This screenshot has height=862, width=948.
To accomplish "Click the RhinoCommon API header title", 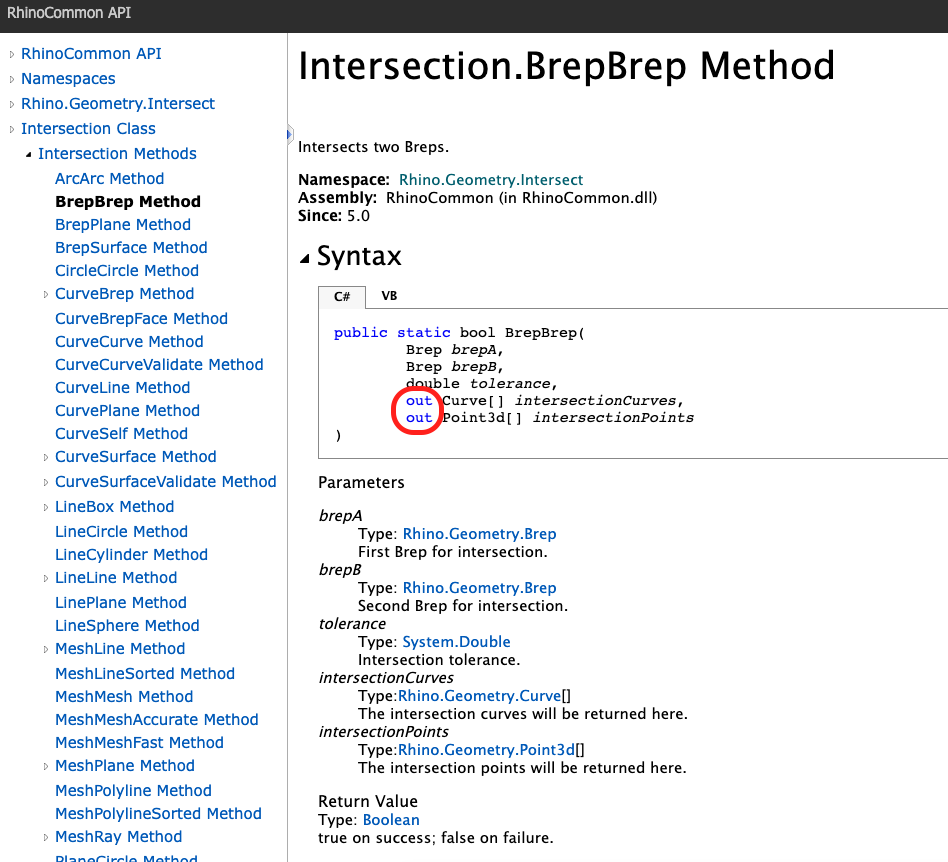I will pyautogui.click(x=69, y=13).
